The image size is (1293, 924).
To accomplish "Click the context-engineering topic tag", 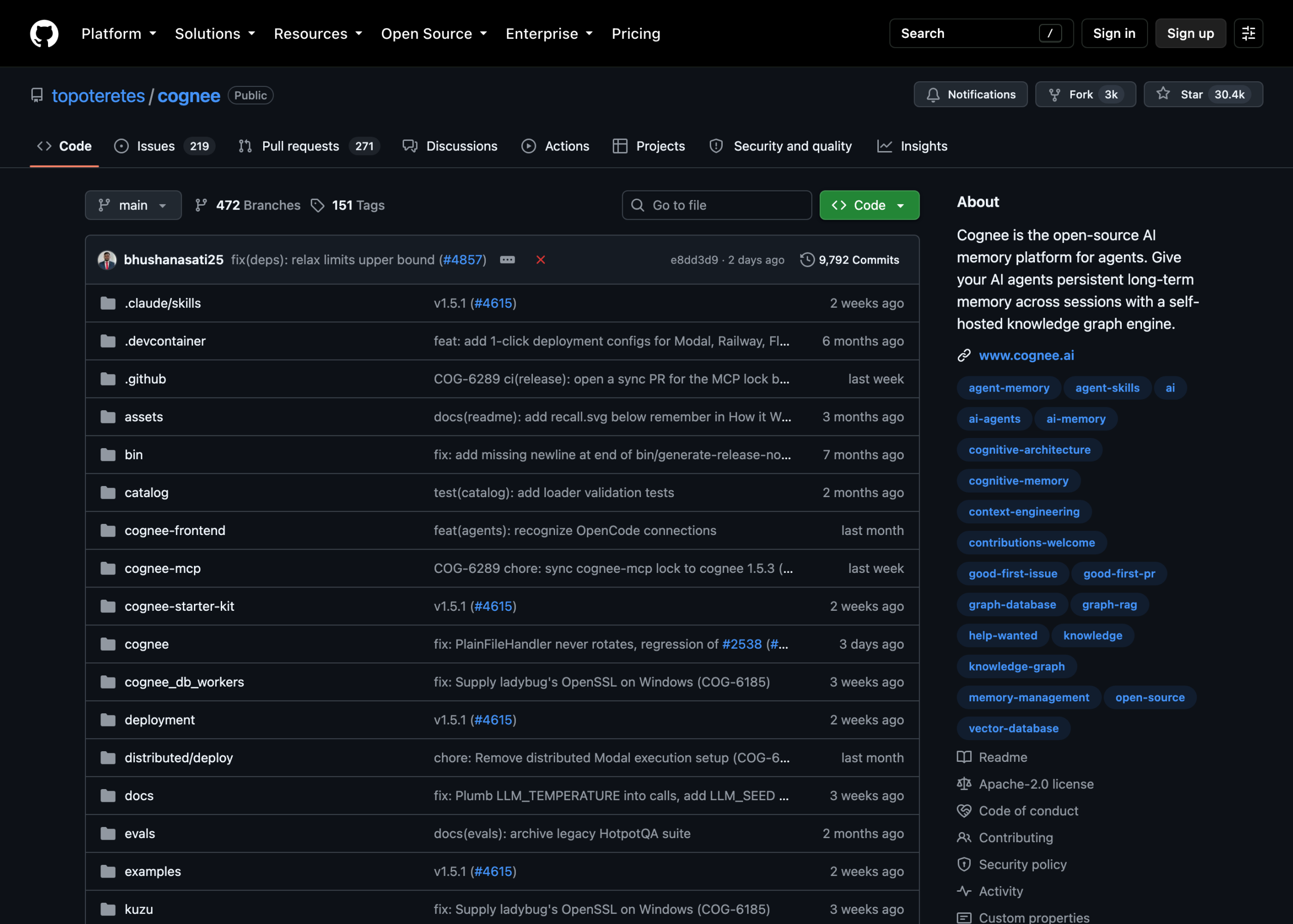I will point(1024,512).
